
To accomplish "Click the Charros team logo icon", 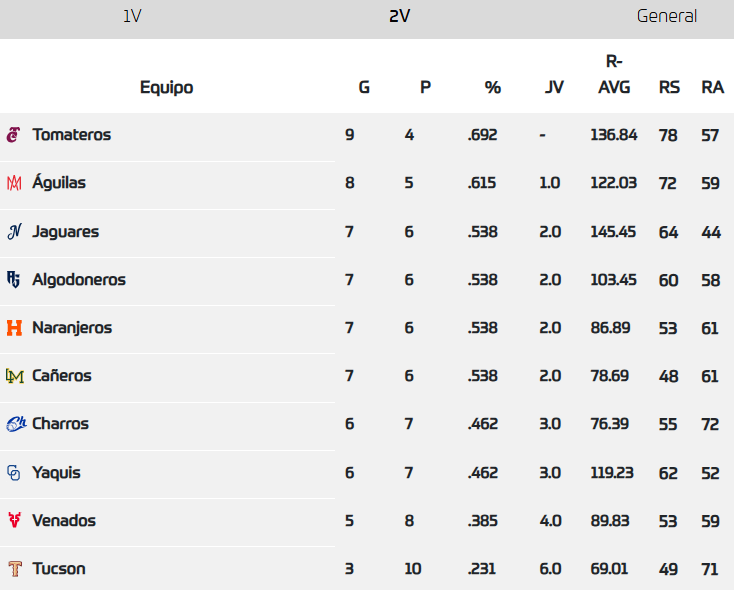I will point(15,424).
